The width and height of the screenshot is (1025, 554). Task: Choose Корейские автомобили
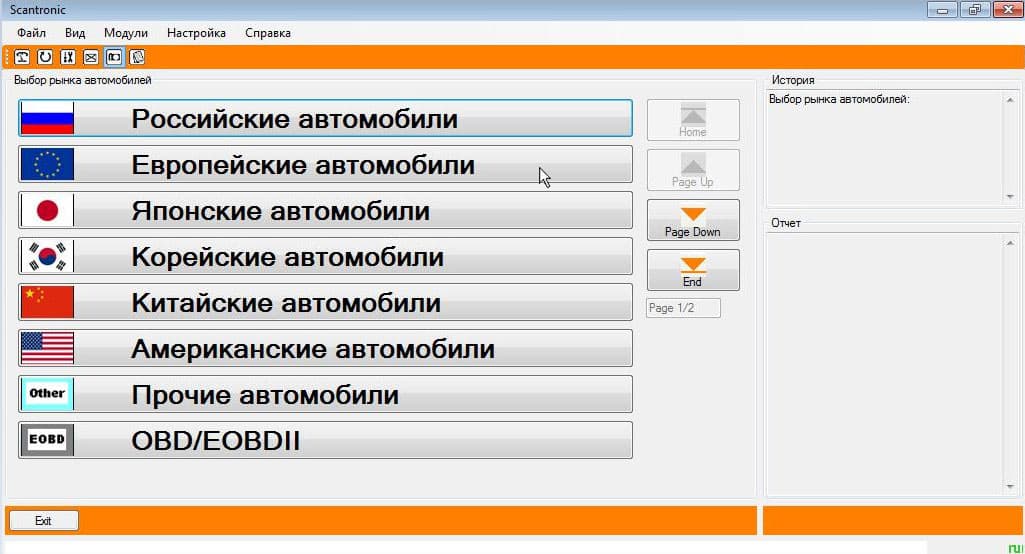pyautogui.click(x=326, y=256)
